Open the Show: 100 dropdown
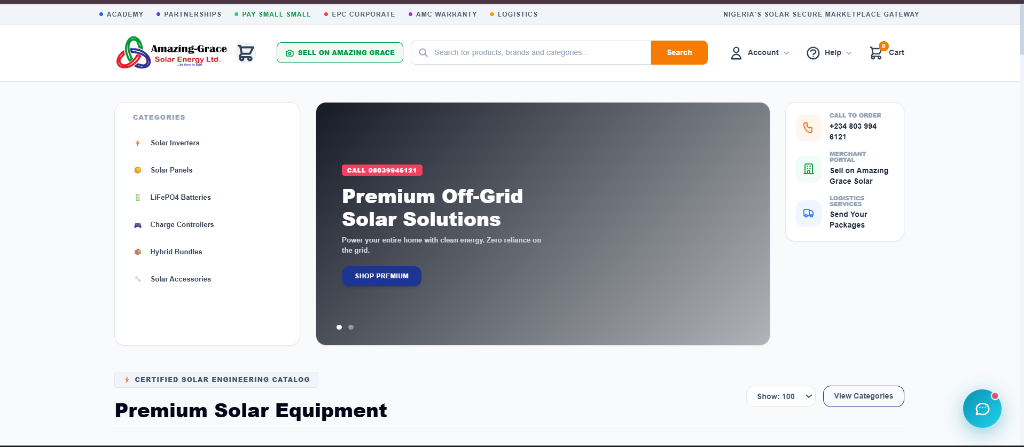 (780, 396)
